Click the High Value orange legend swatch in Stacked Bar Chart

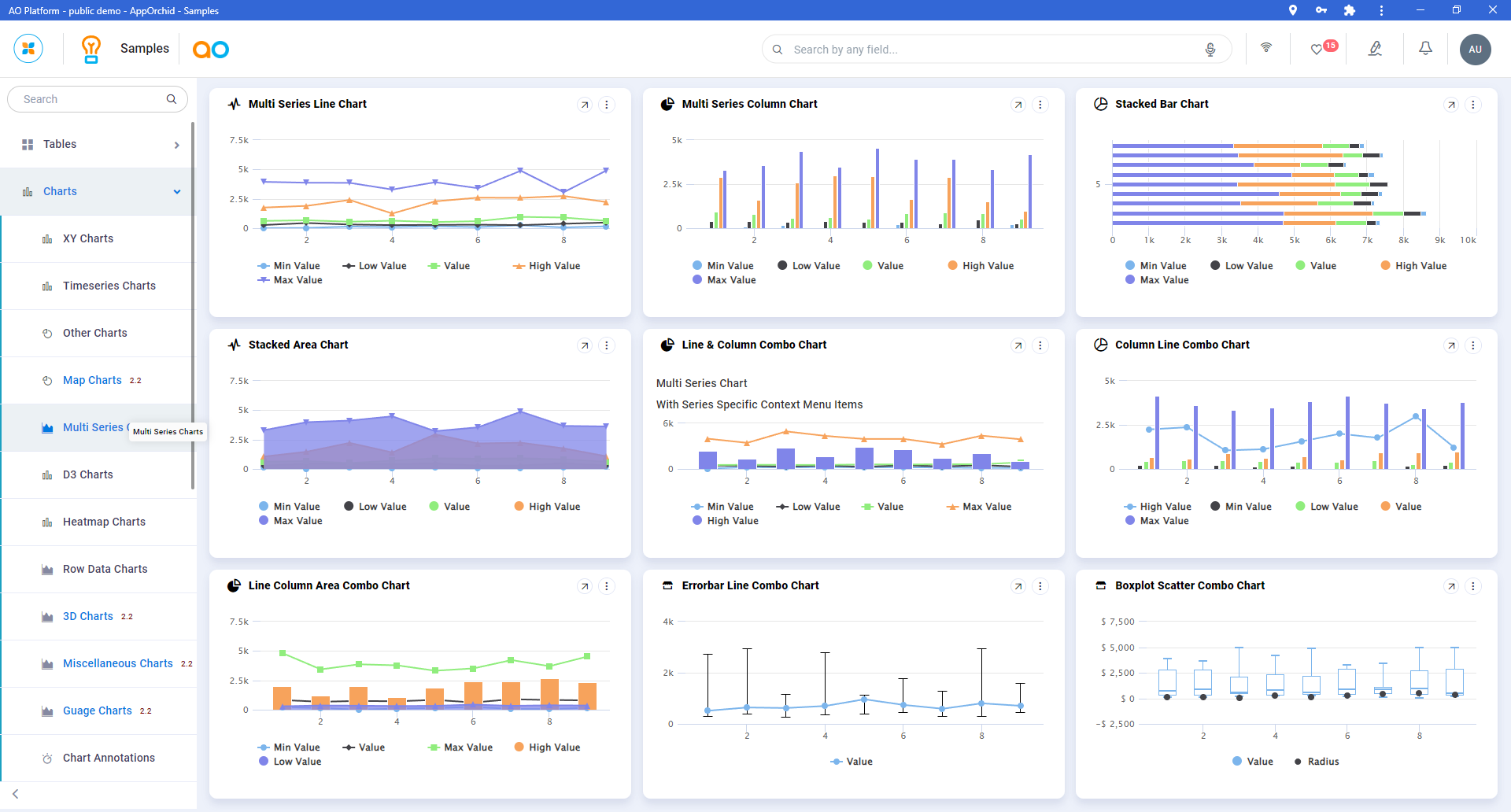(1385, 266)
